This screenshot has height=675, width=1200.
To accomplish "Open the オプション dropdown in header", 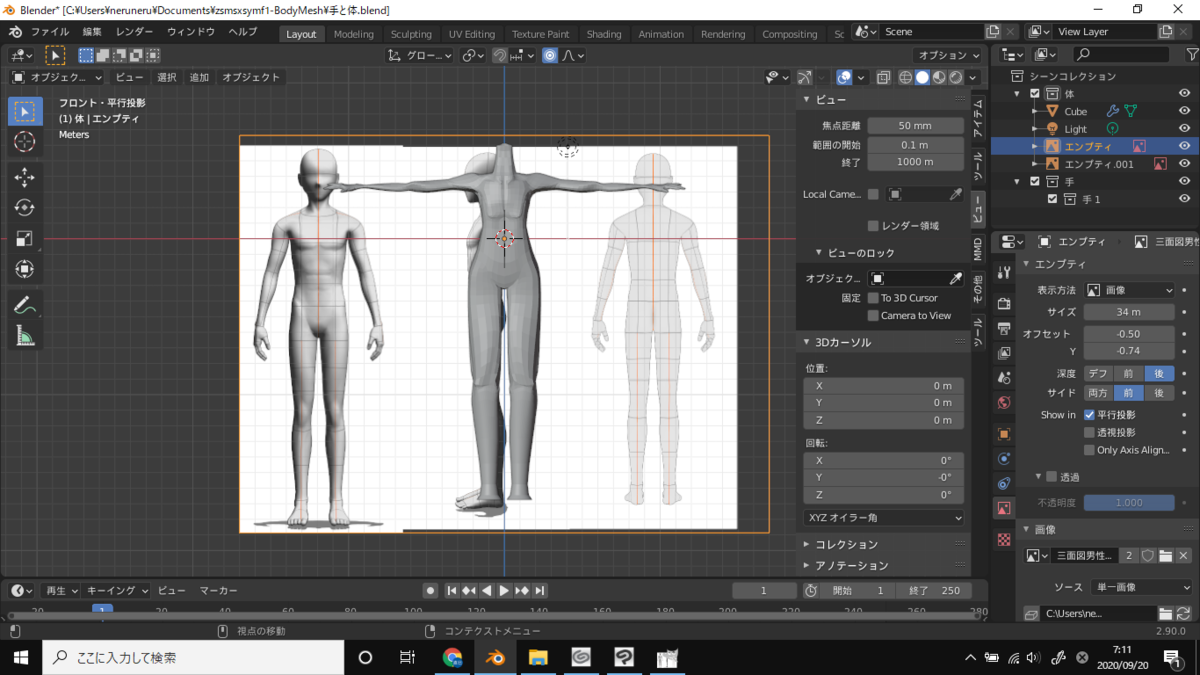I will (x=947, y=55).
